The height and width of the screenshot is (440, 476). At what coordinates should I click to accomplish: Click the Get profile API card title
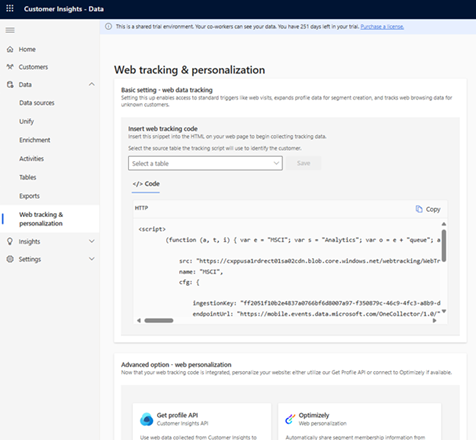(x=177, y=415)
